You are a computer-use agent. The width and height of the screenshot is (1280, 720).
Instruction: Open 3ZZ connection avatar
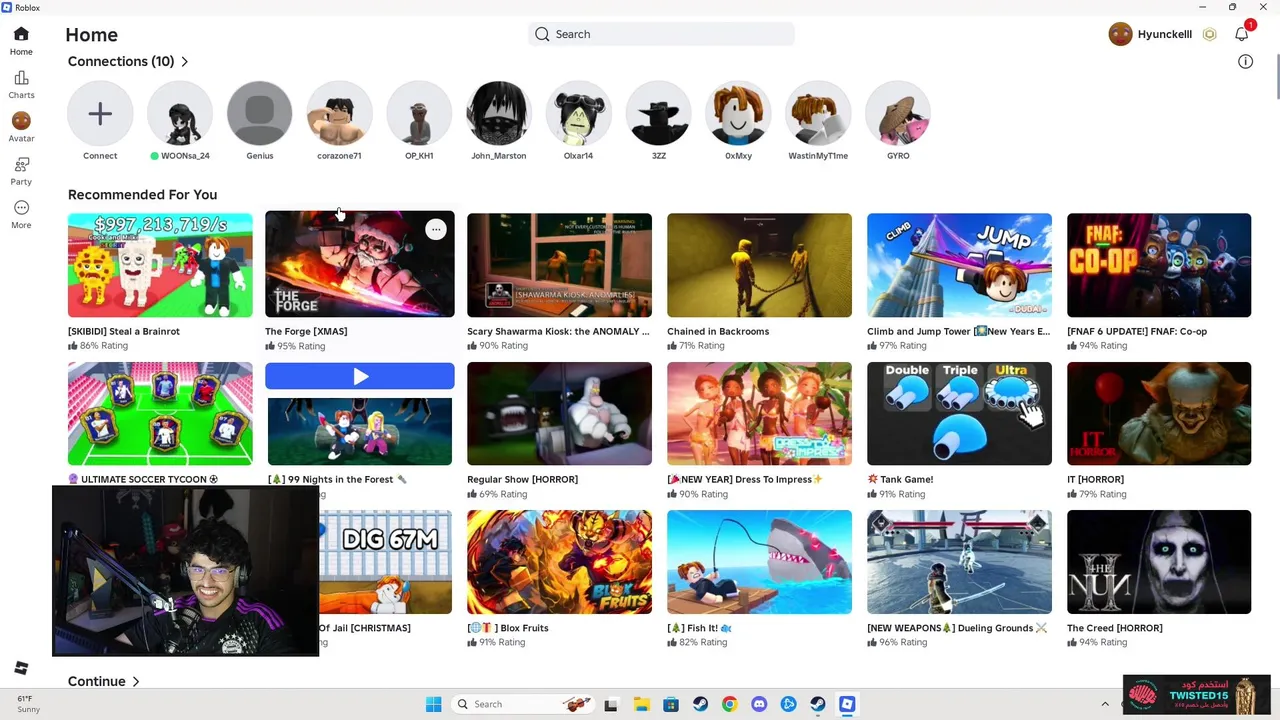659,114
